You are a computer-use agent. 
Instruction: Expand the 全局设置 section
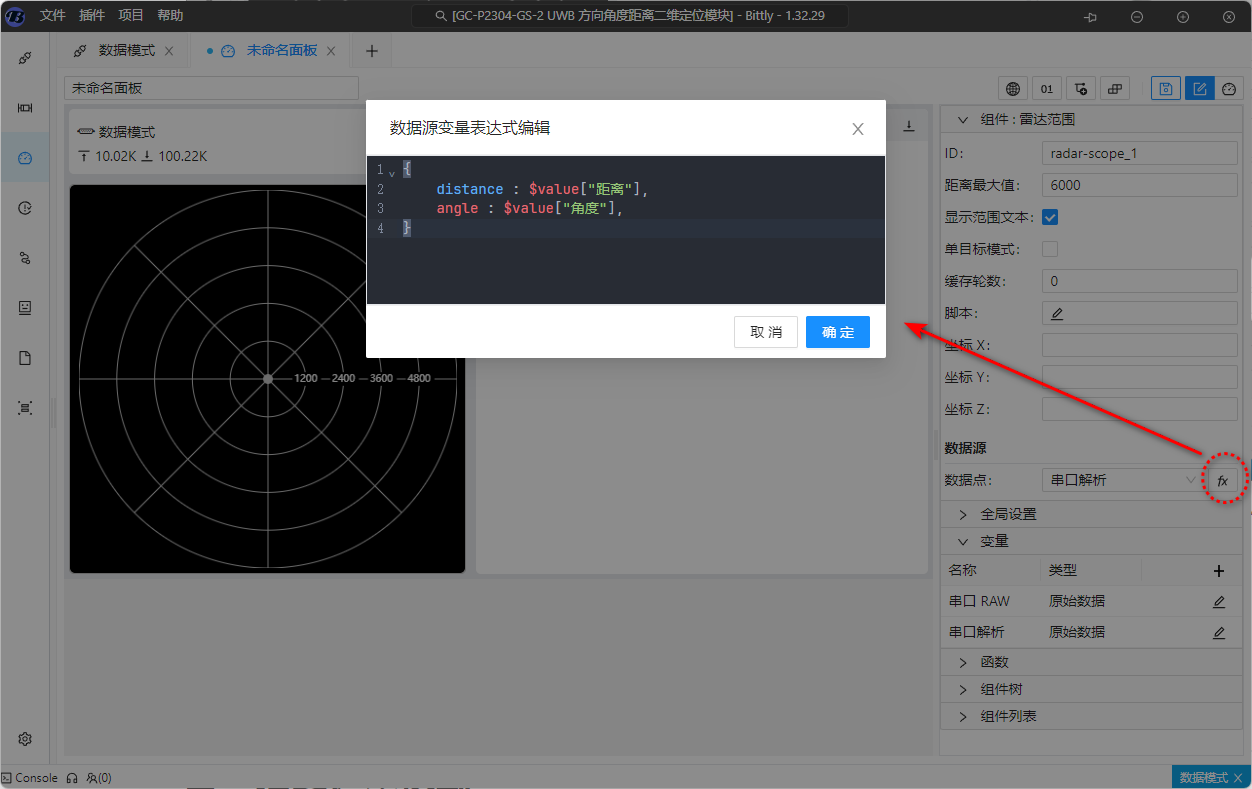click(1008, 514)
